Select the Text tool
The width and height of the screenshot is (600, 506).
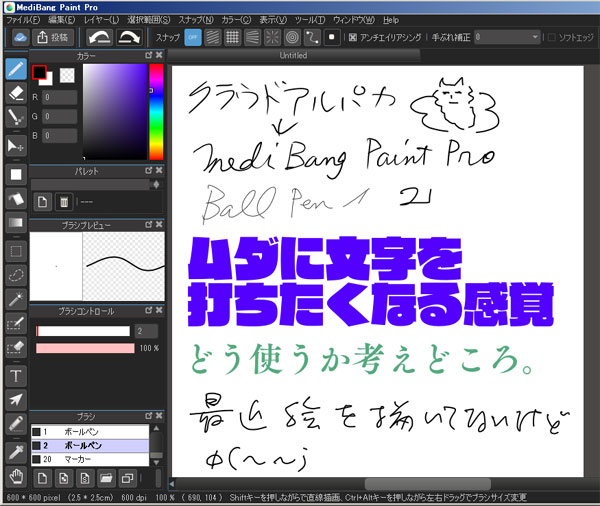[16, 376]
